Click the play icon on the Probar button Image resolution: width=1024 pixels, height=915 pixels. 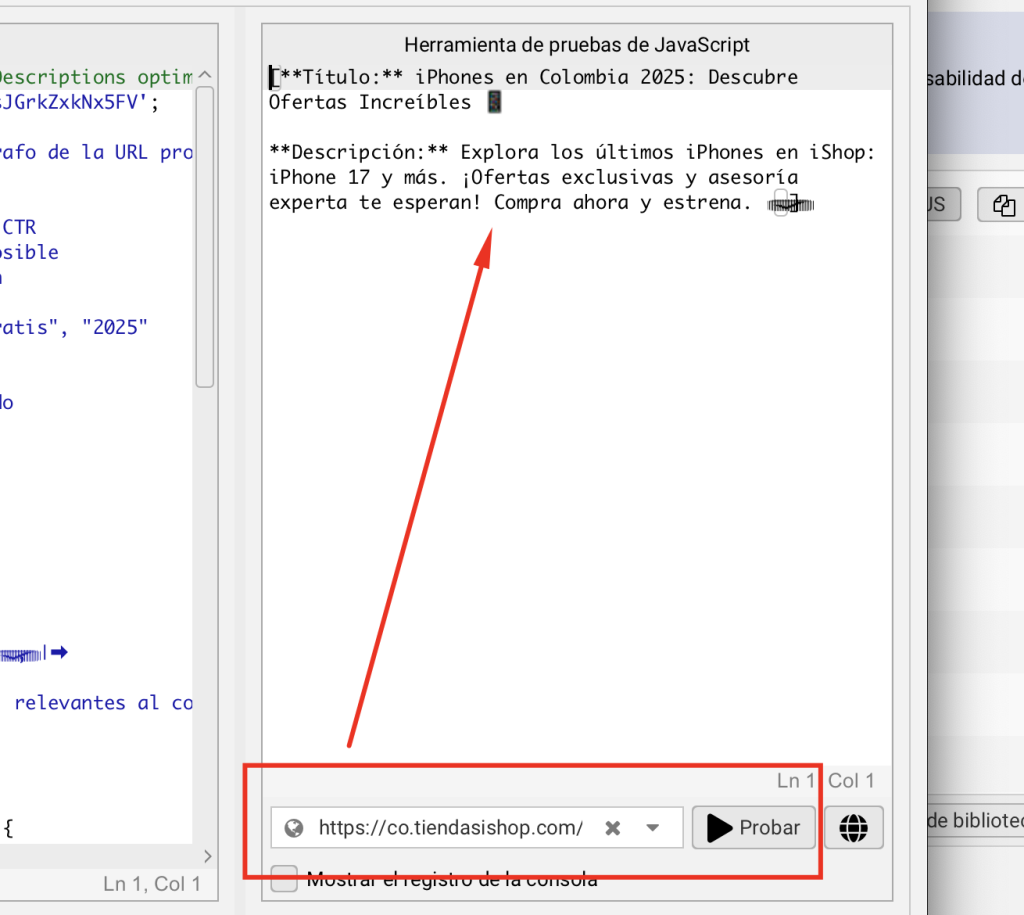[x=719, y=827]
